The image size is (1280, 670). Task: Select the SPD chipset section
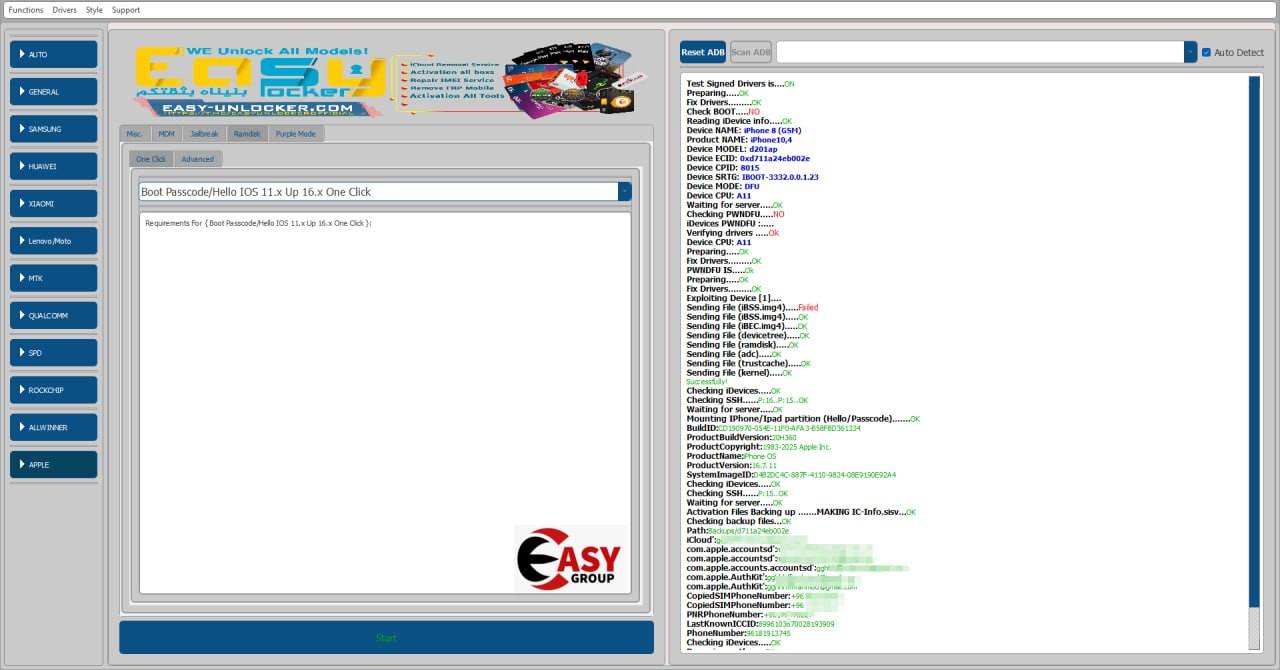54,353
